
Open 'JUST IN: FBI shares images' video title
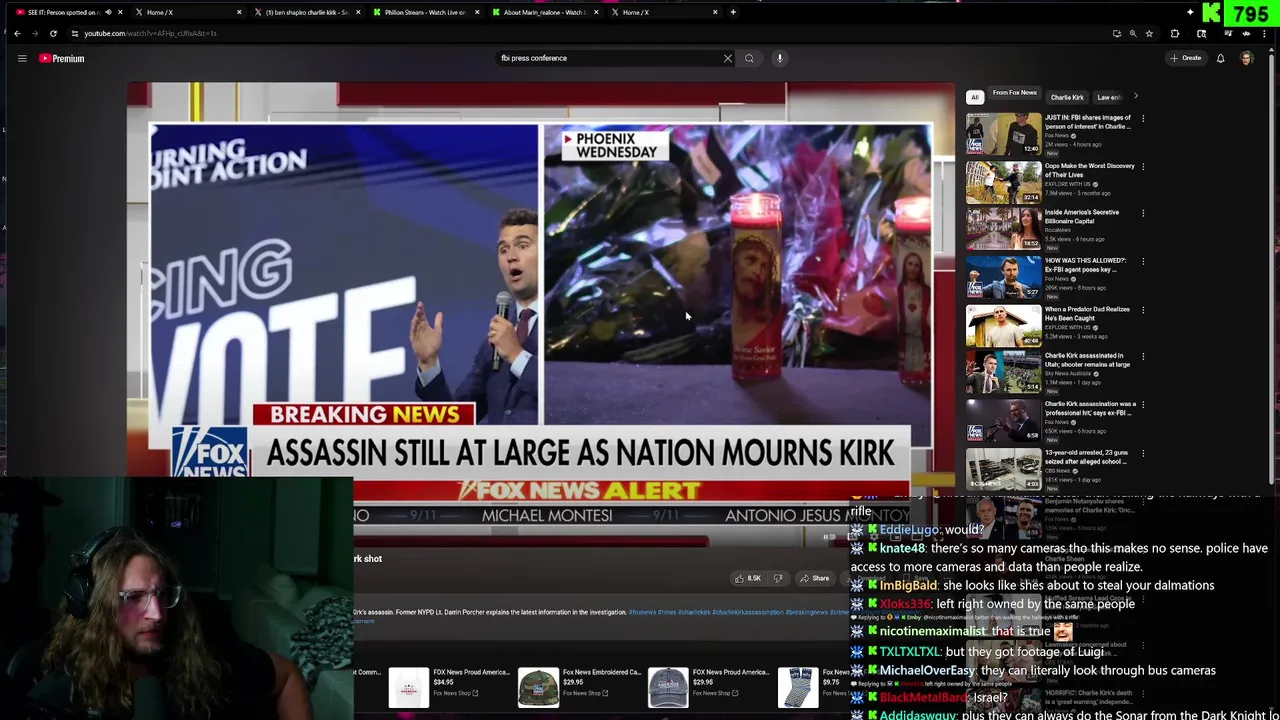[1088, 122]
